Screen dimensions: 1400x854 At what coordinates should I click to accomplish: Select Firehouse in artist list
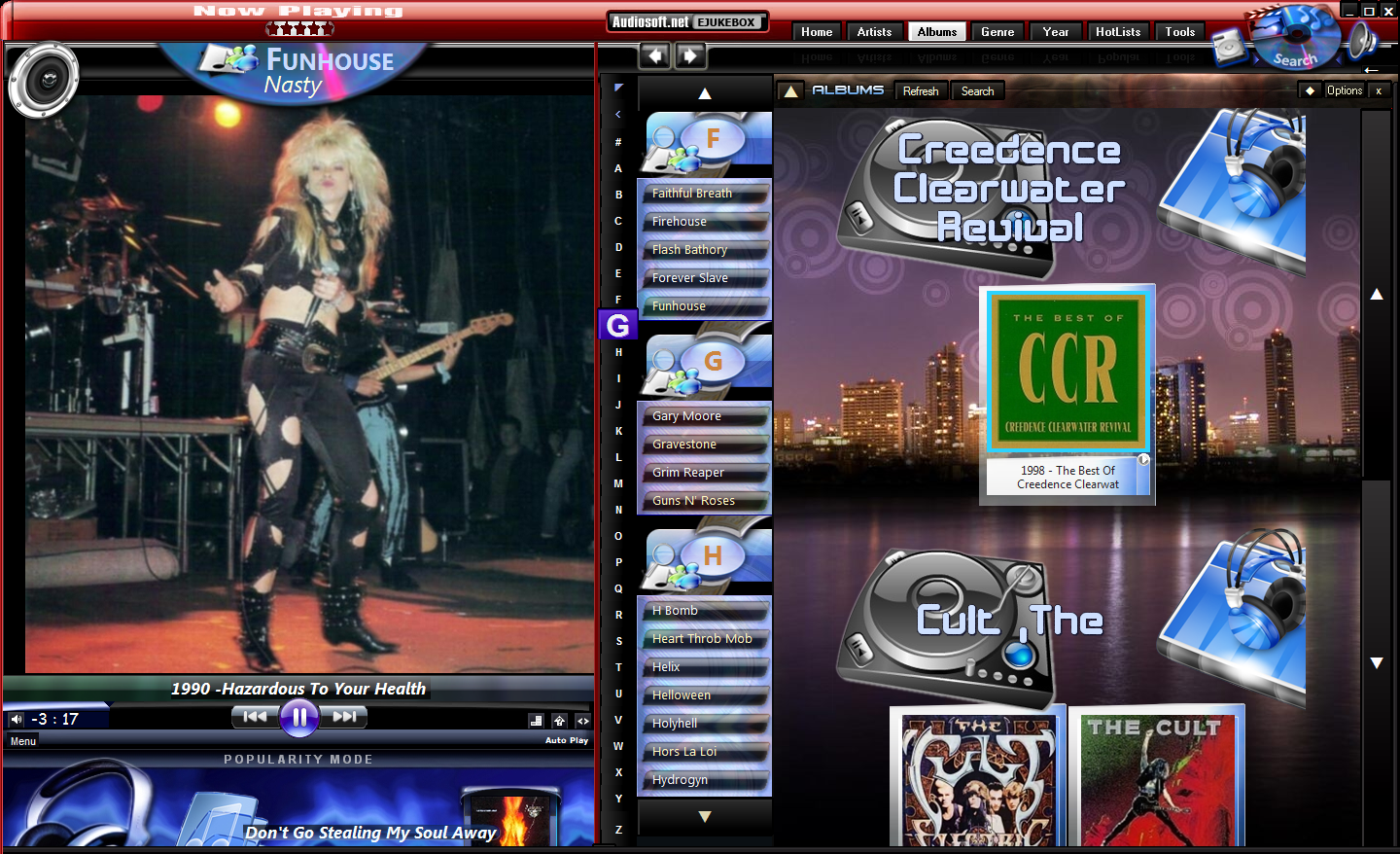(704, 222)
